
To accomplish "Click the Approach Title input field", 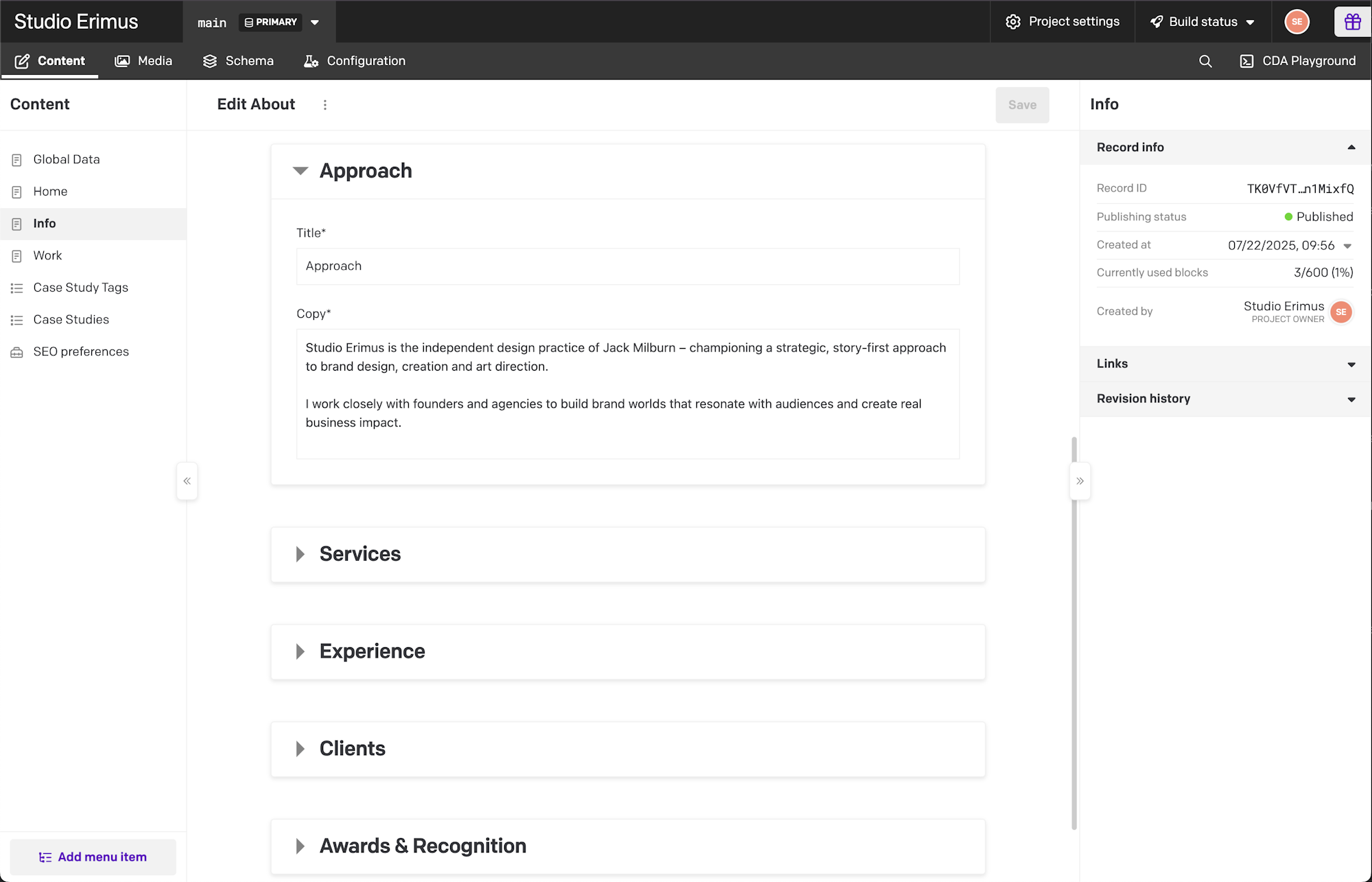I will pyautogui.click(x=628, y=266).
